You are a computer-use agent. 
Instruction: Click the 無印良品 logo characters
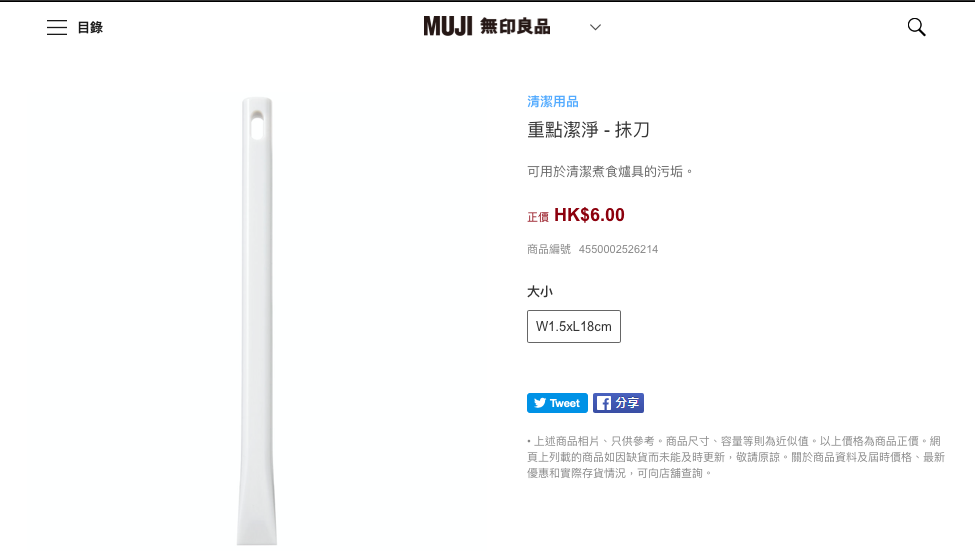[515, 27]
